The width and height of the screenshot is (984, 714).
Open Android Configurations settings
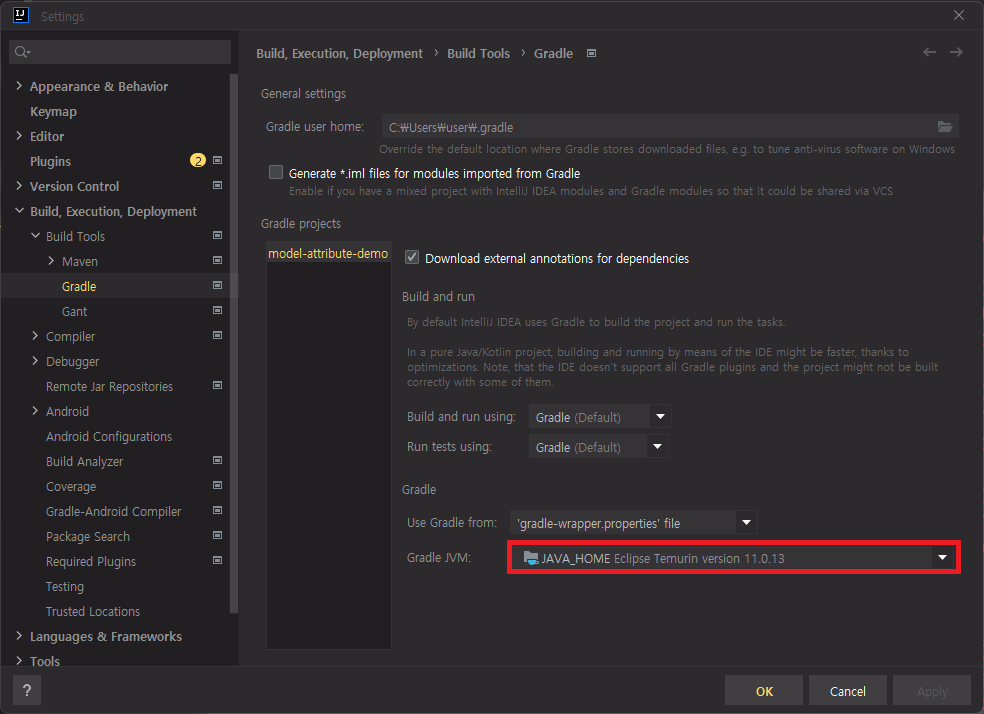pos(109,437)
